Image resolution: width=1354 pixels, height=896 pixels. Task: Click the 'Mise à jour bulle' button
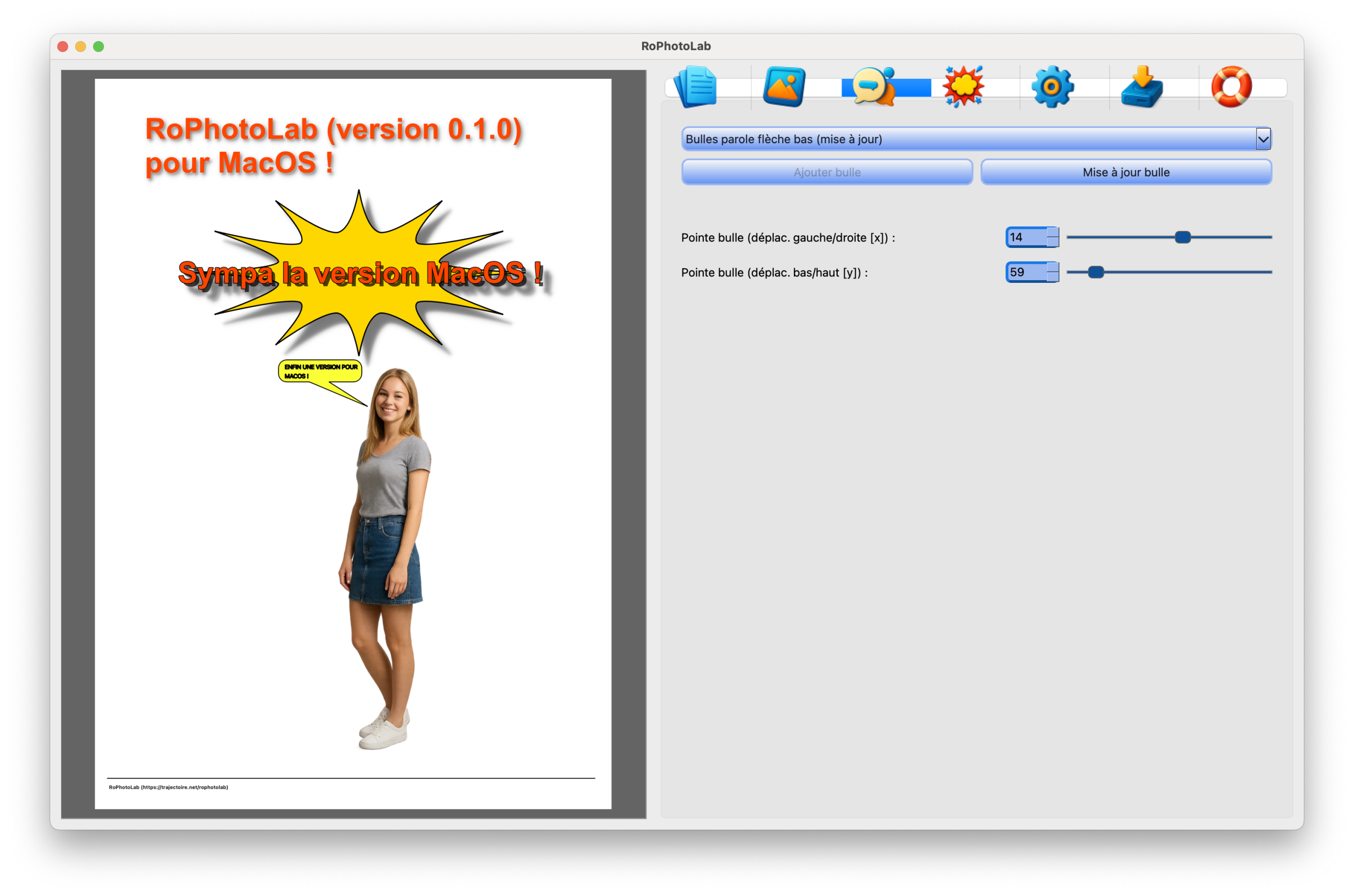(x=1126, y=172)
